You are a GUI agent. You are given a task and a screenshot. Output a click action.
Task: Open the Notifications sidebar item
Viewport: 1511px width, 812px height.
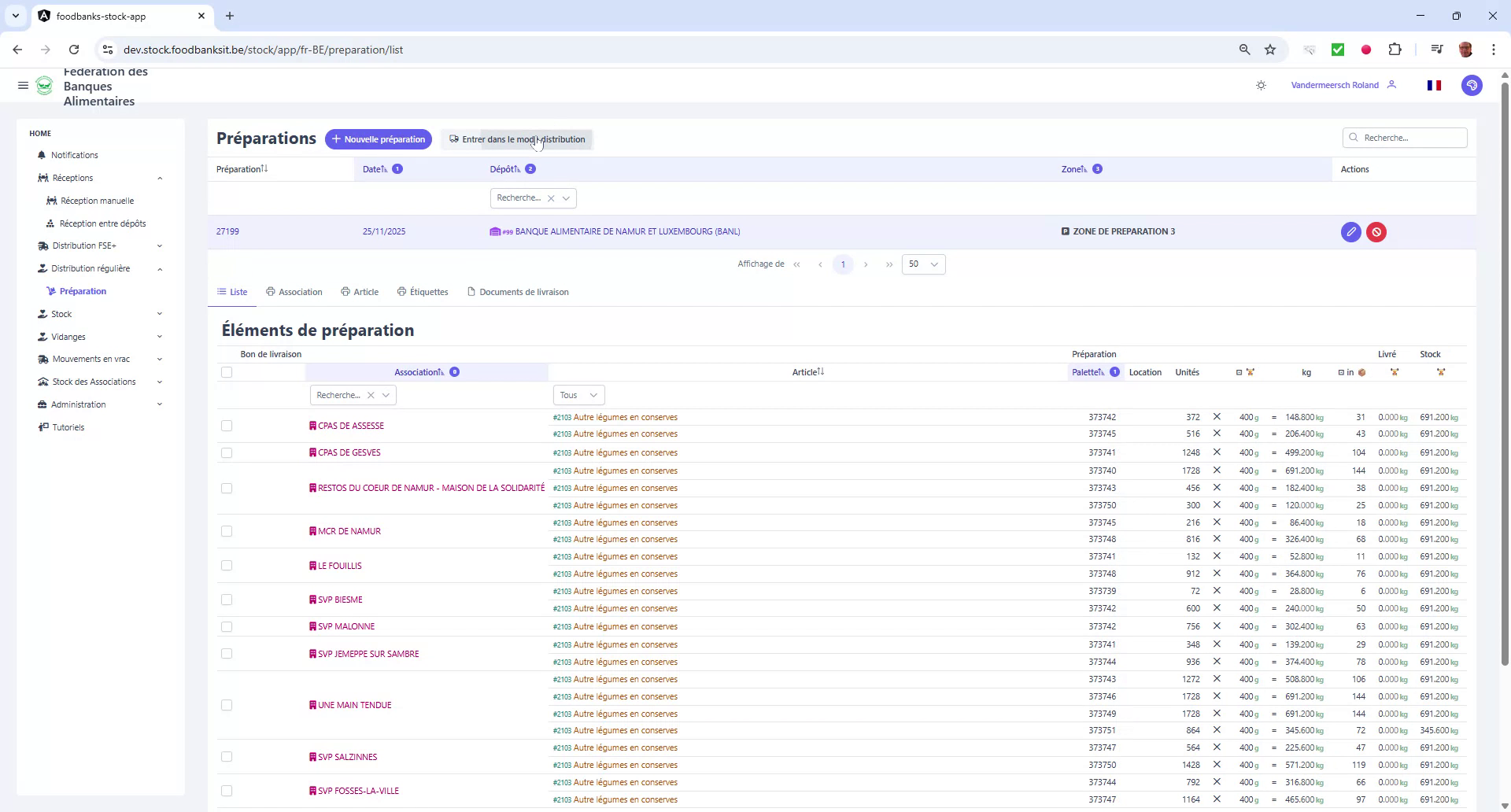[75, 155]
